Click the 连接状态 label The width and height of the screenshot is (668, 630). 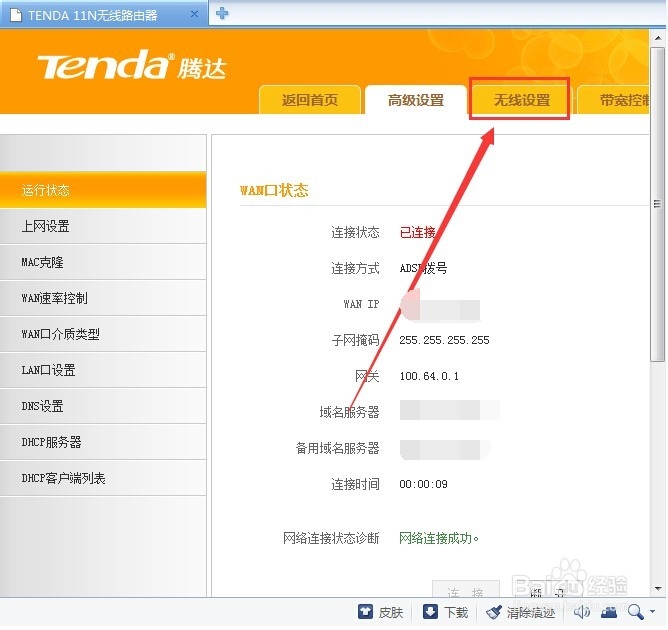tap(355, 232)
